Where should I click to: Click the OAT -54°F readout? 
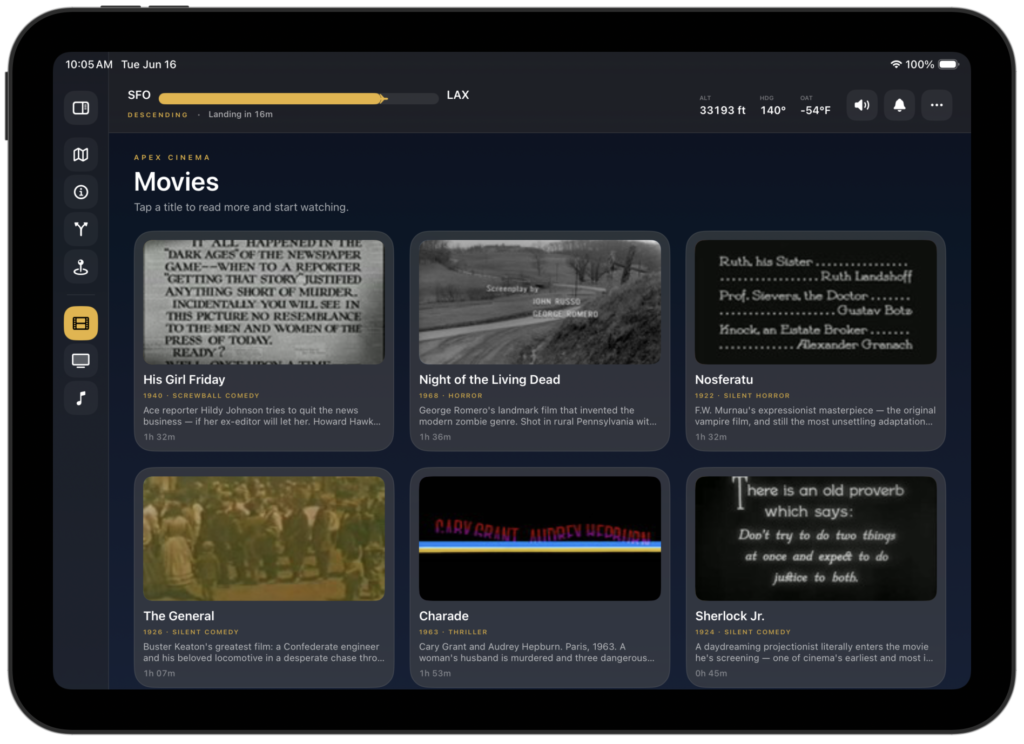pyautogui.click(x=816, y=106)
